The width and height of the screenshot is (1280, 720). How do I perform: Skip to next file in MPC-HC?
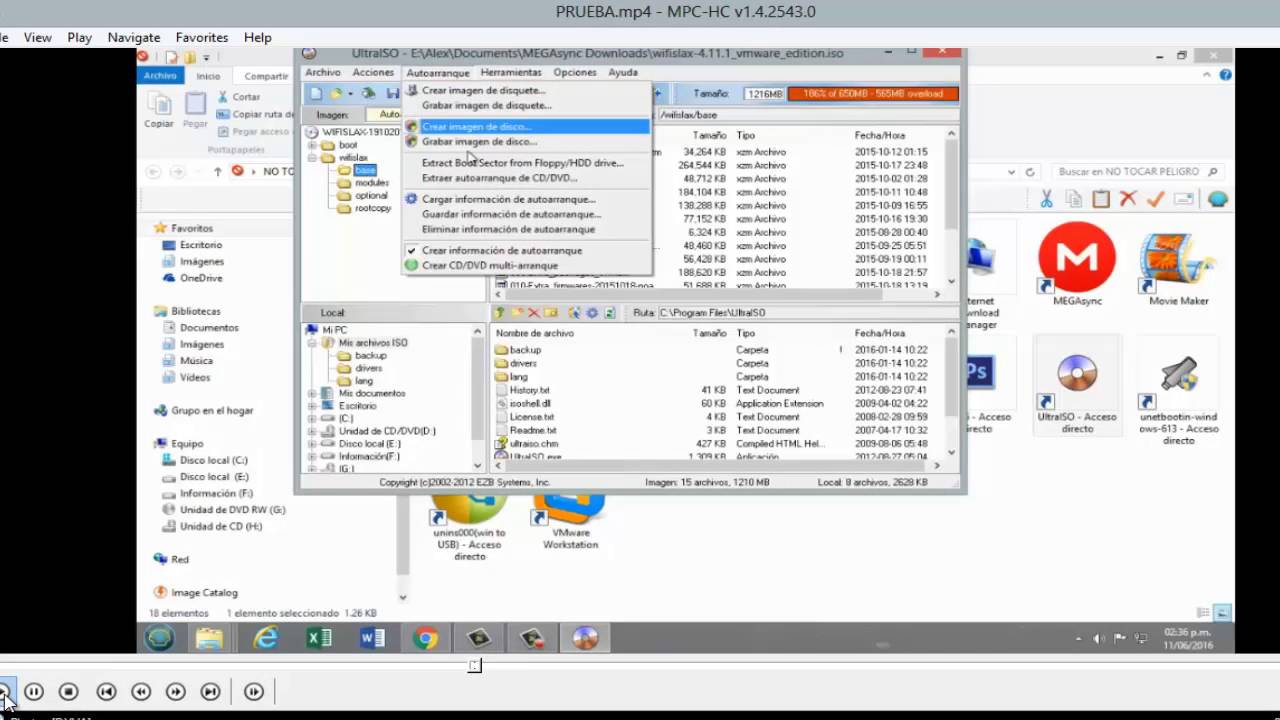(x=210, y=691)
